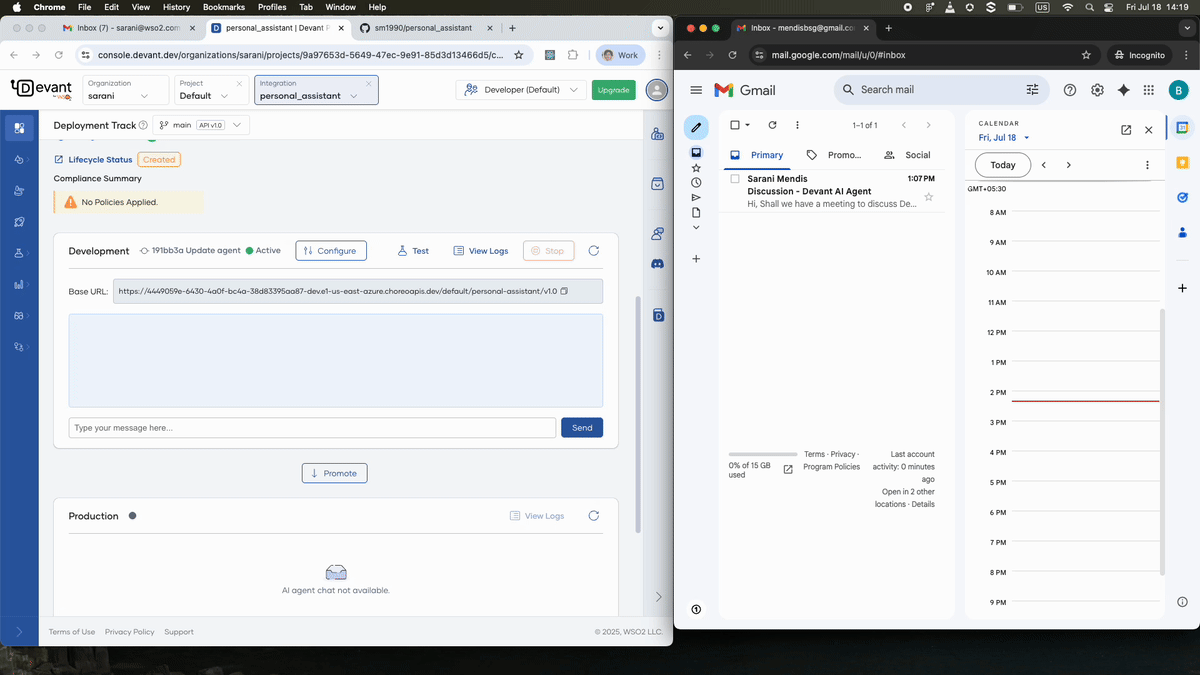Click the agent message input field

[312, 428]
